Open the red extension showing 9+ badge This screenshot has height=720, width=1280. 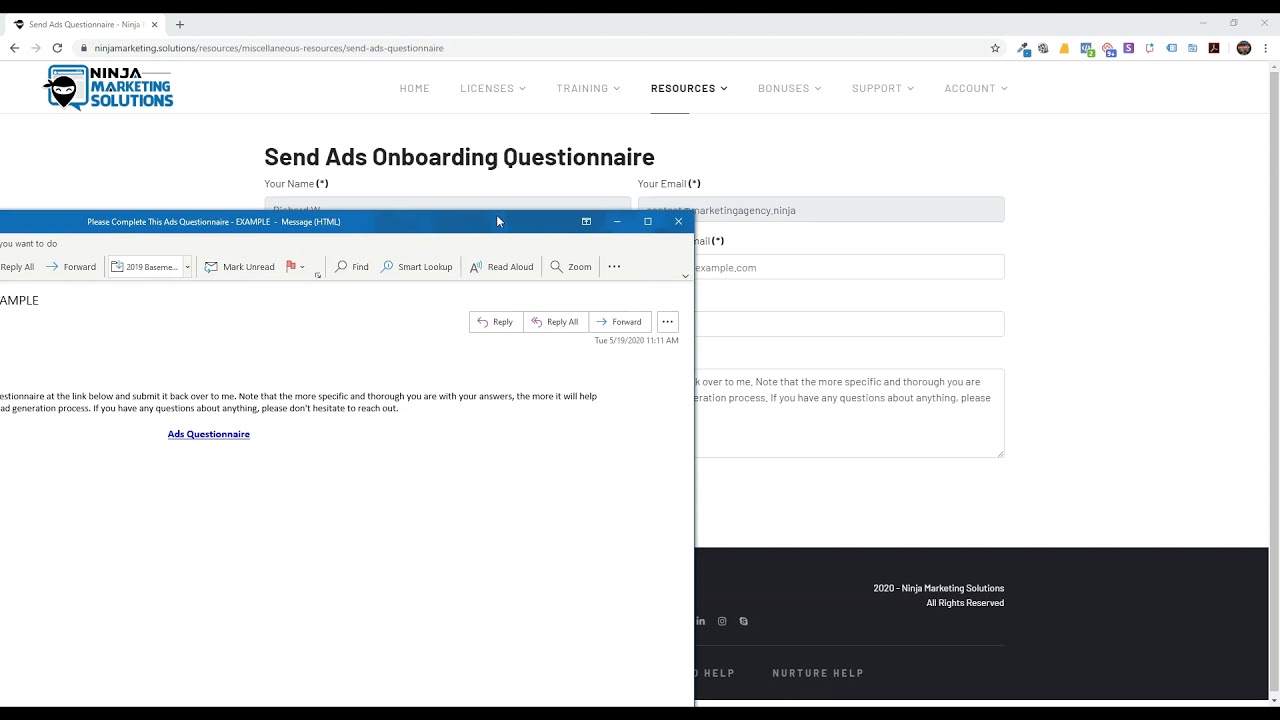pyautogui.click(x=1108, y=49)
